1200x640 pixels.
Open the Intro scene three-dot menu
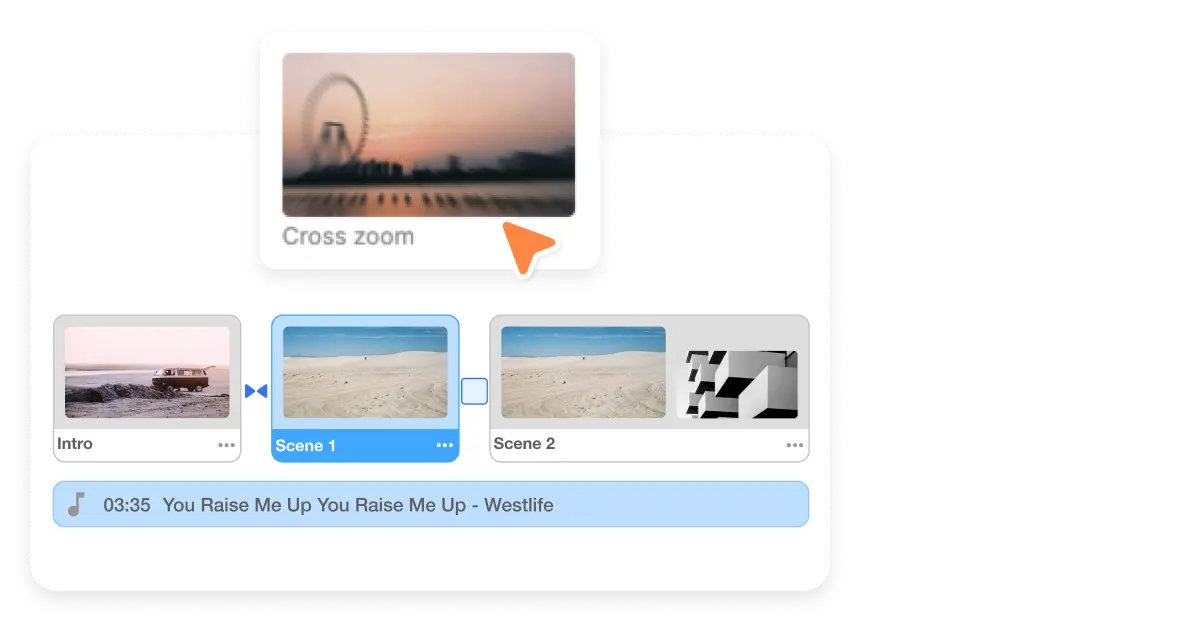point(227,446)
